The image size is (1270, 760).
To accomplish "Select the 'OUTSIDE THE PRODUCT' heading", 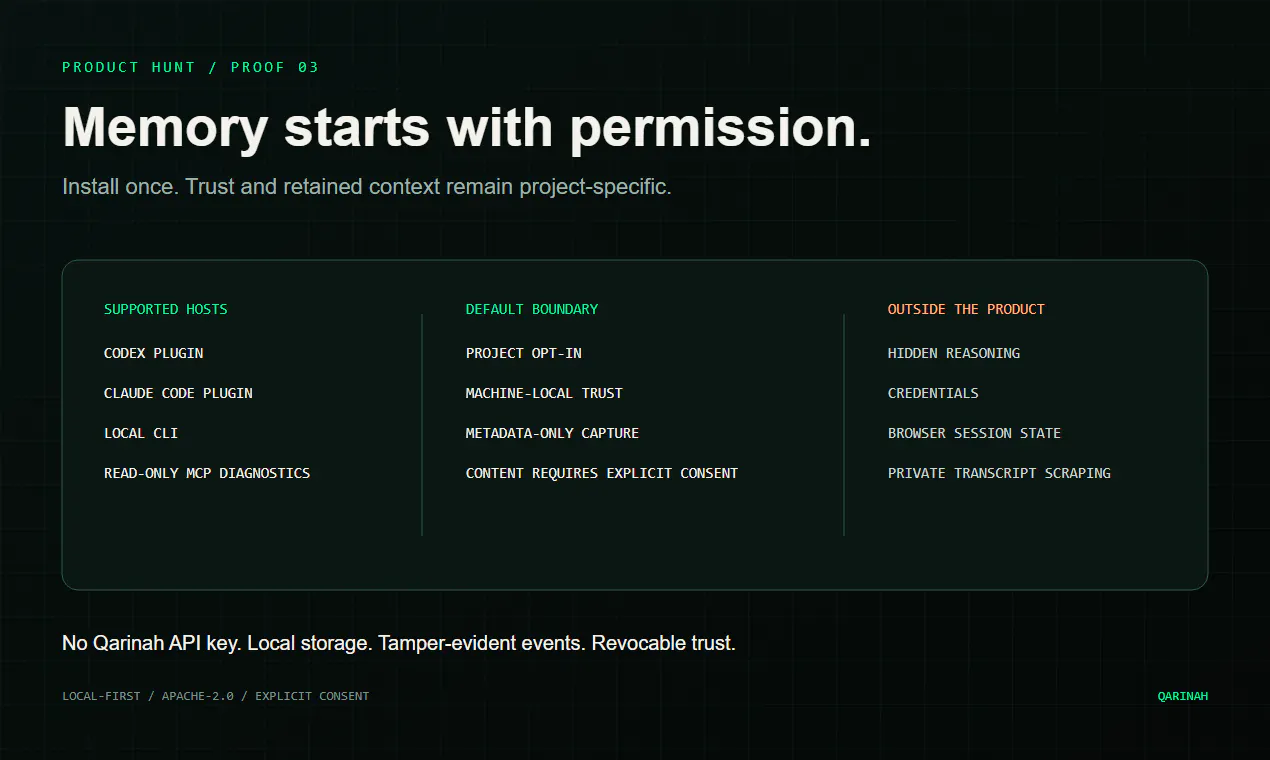I will click(966, 309).
